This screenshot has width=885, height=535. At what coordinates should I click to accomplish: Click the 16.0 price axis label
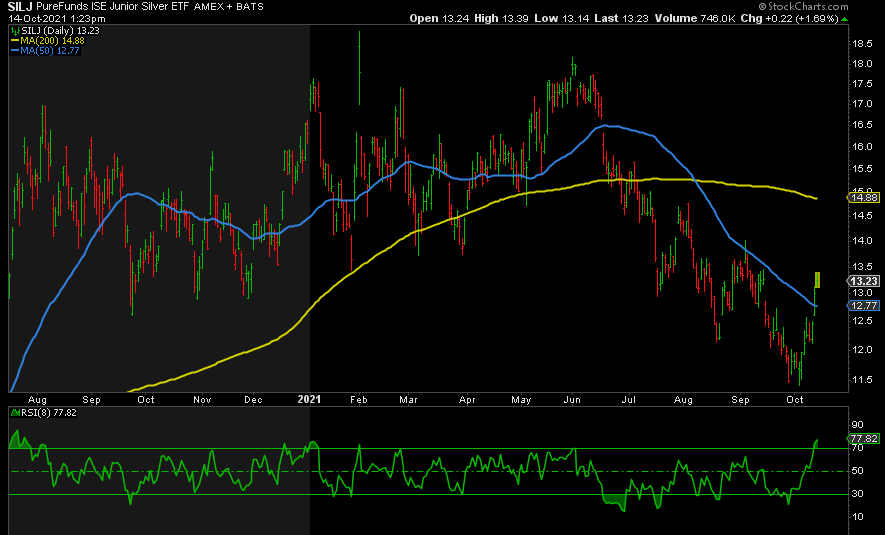pyautogui.click(x=862, y=147)
